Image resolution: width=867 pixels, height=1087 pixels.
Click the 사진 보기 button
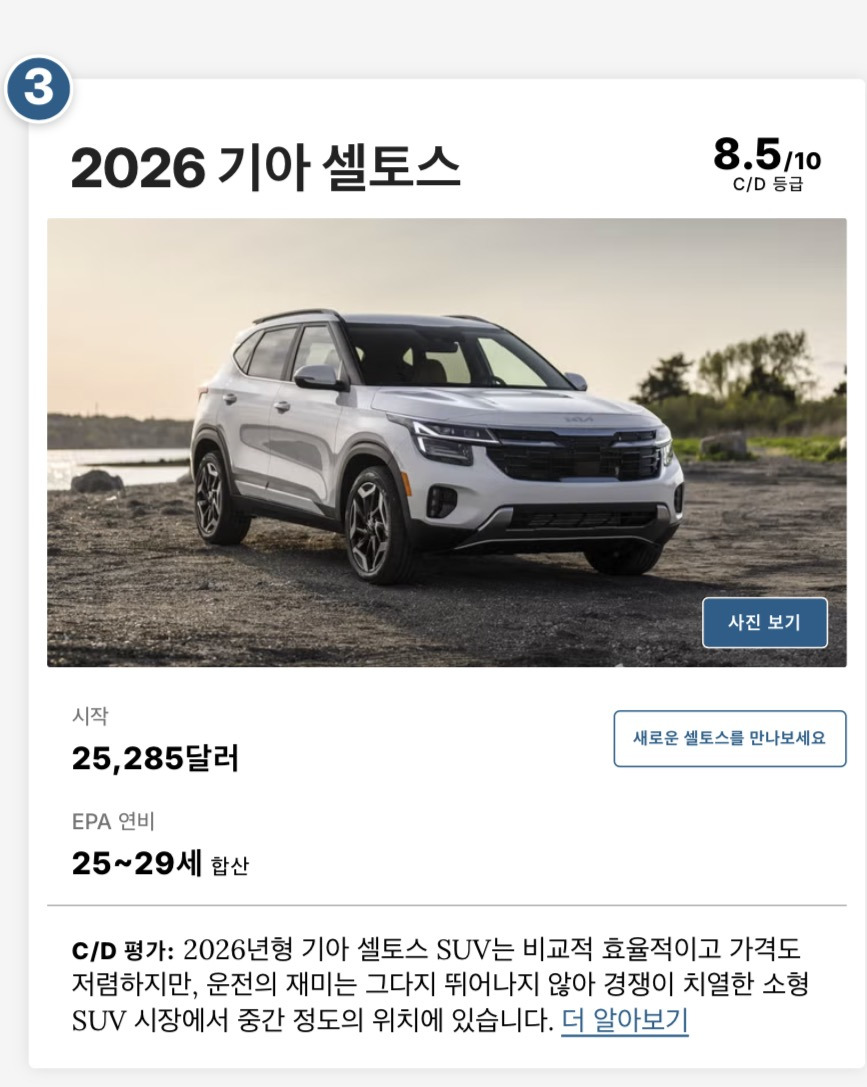tap(764, 623)
